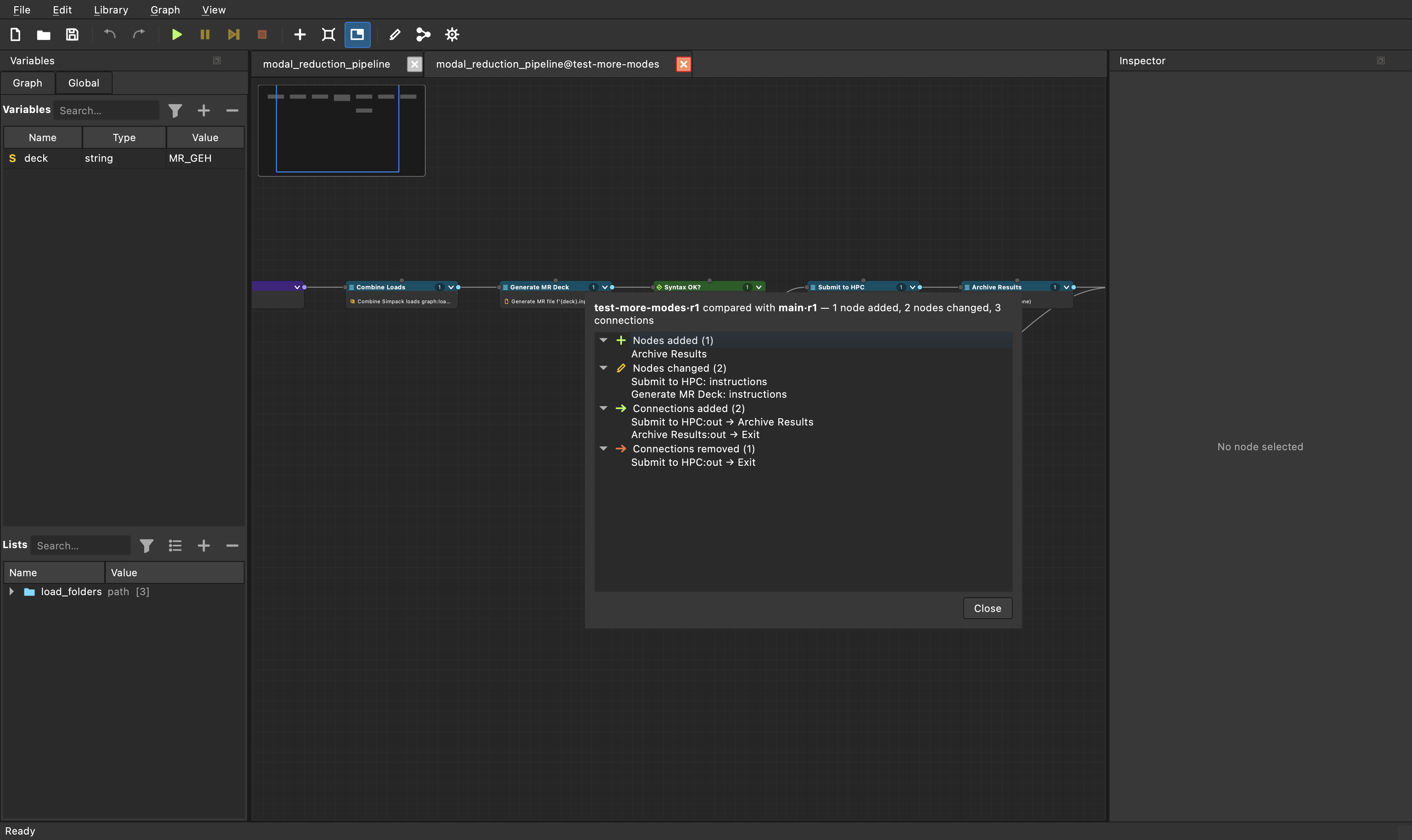Add a new node with toolbar plus

pos(300,34)
